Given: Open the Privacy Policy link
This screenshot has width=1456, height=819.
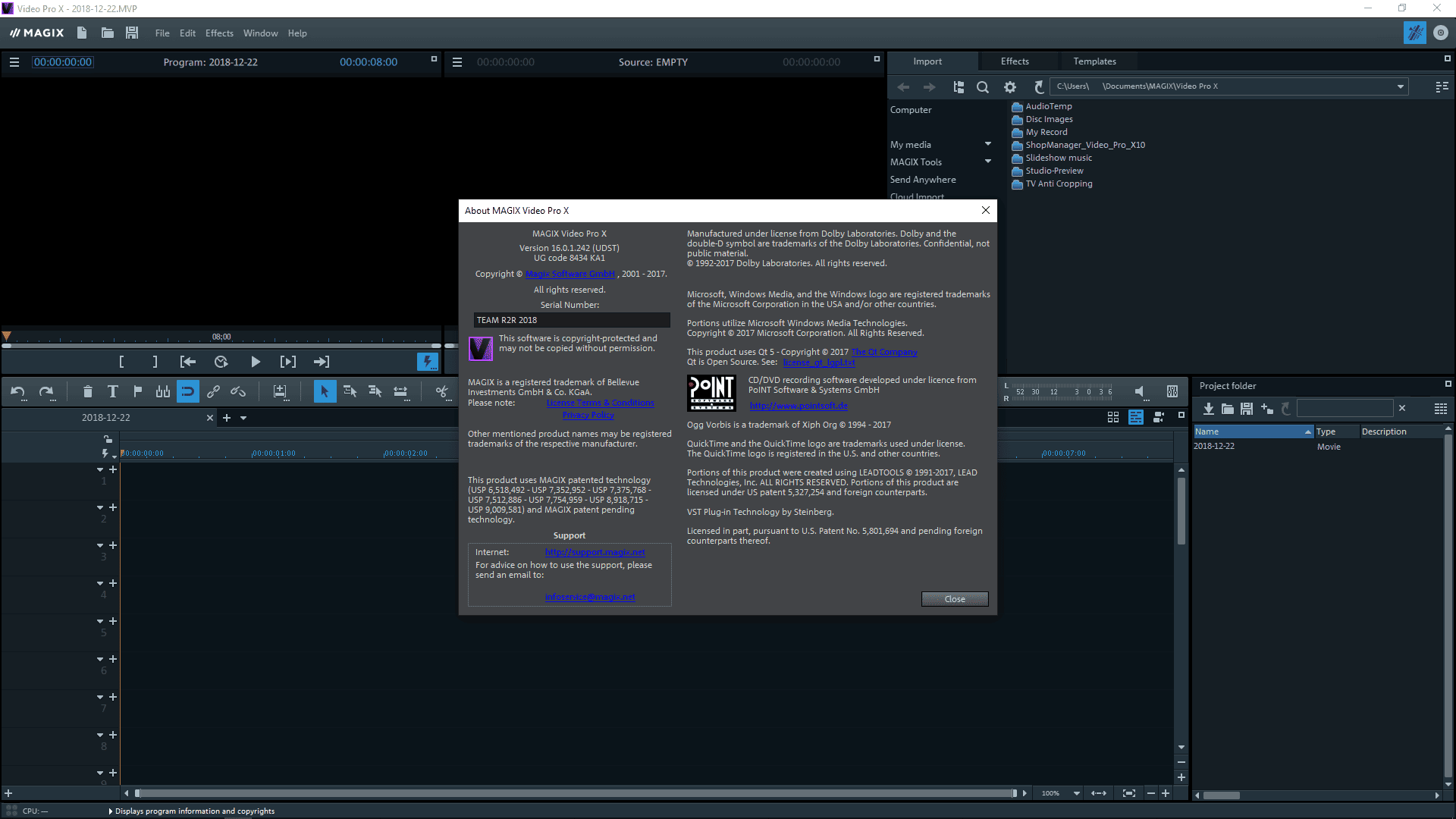Looking at the screenshot, I should click(588, 415).
